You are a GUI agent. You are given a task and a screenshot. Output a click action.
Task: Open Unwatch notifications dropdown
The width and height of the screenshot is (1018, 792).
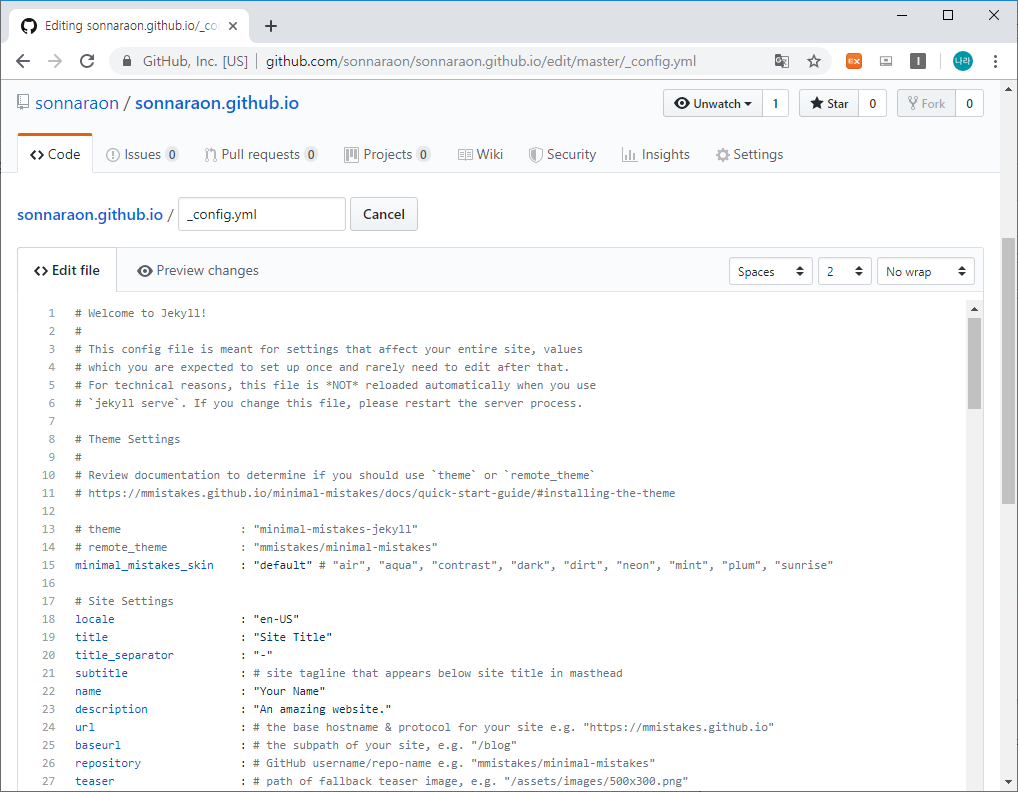[713, 103]
